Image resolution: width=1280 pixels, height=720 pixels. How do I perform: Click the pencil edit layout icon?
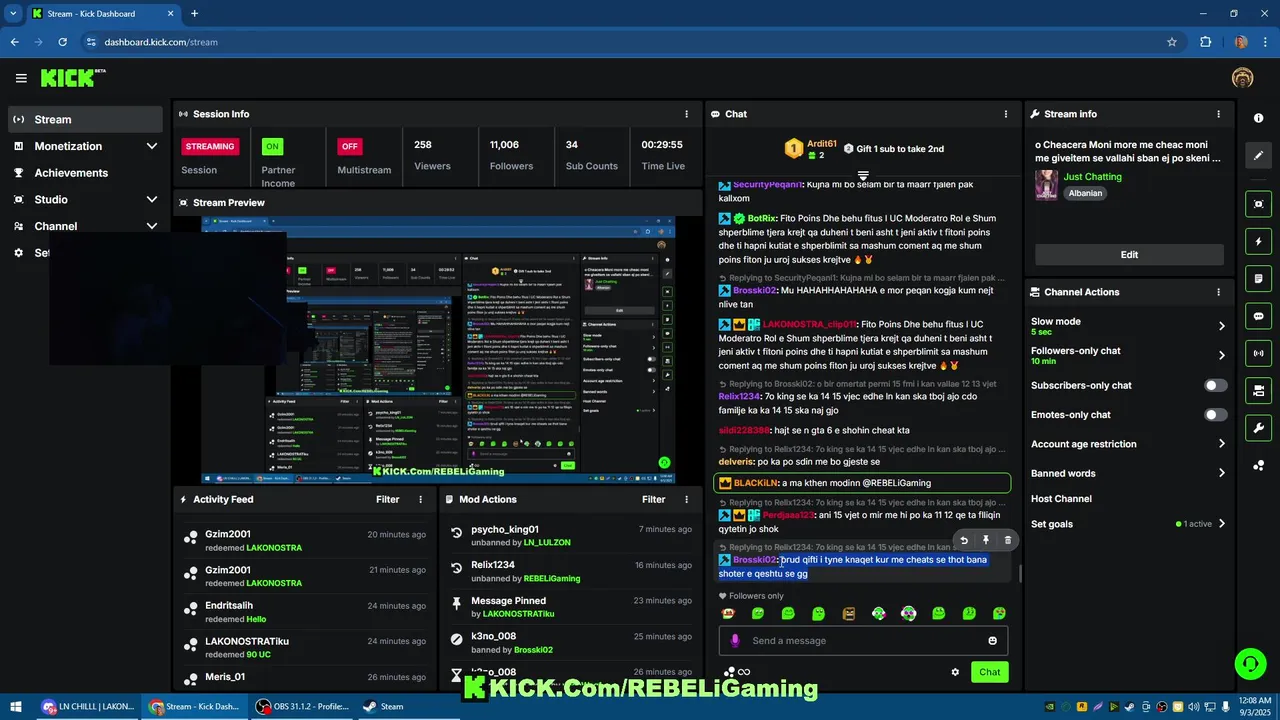pyautogui.click(x=1258, y=155)
